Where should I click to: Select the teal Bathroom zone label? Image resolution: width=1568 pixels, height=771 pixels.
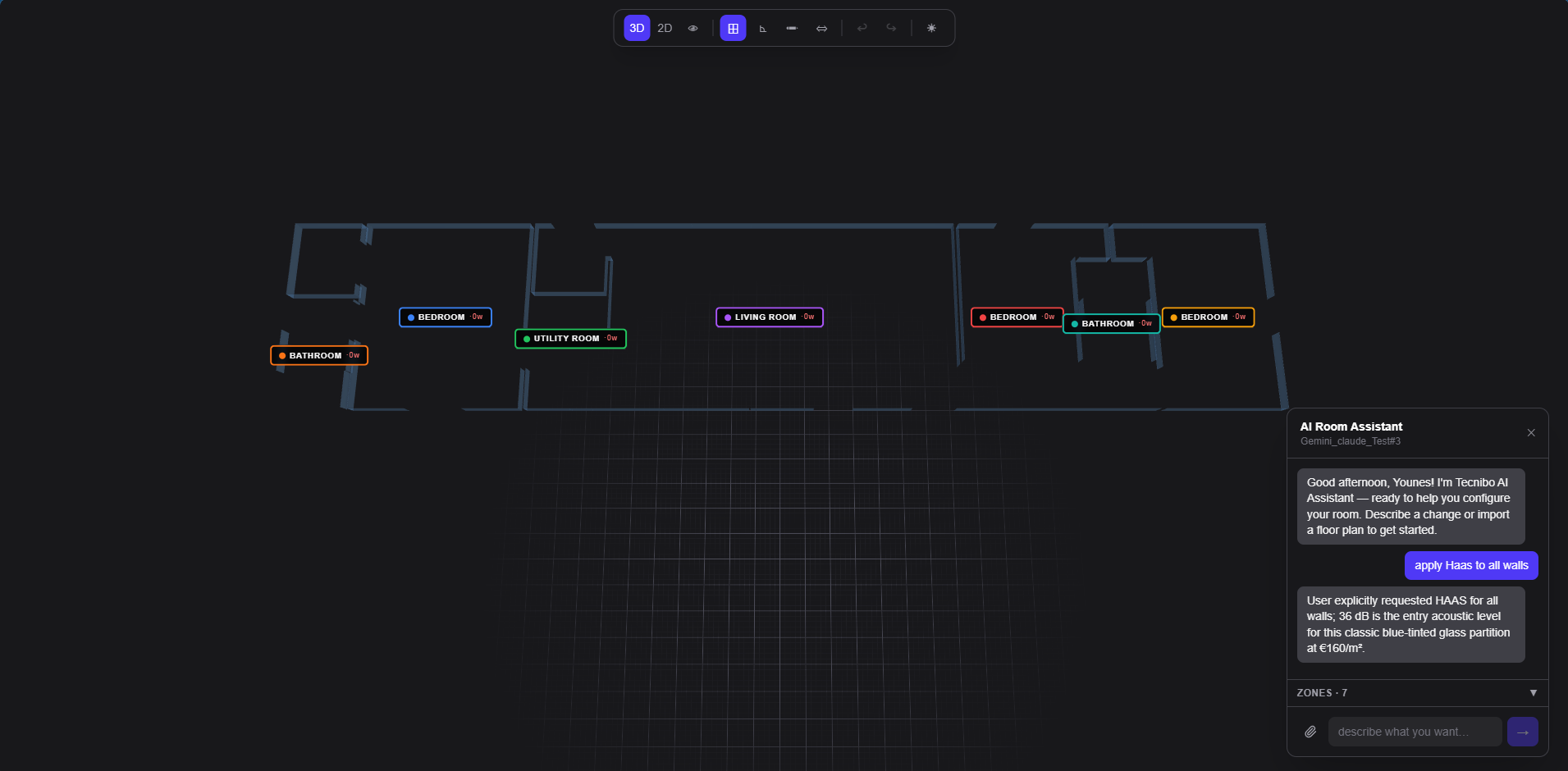click(x=1112, y=324)
